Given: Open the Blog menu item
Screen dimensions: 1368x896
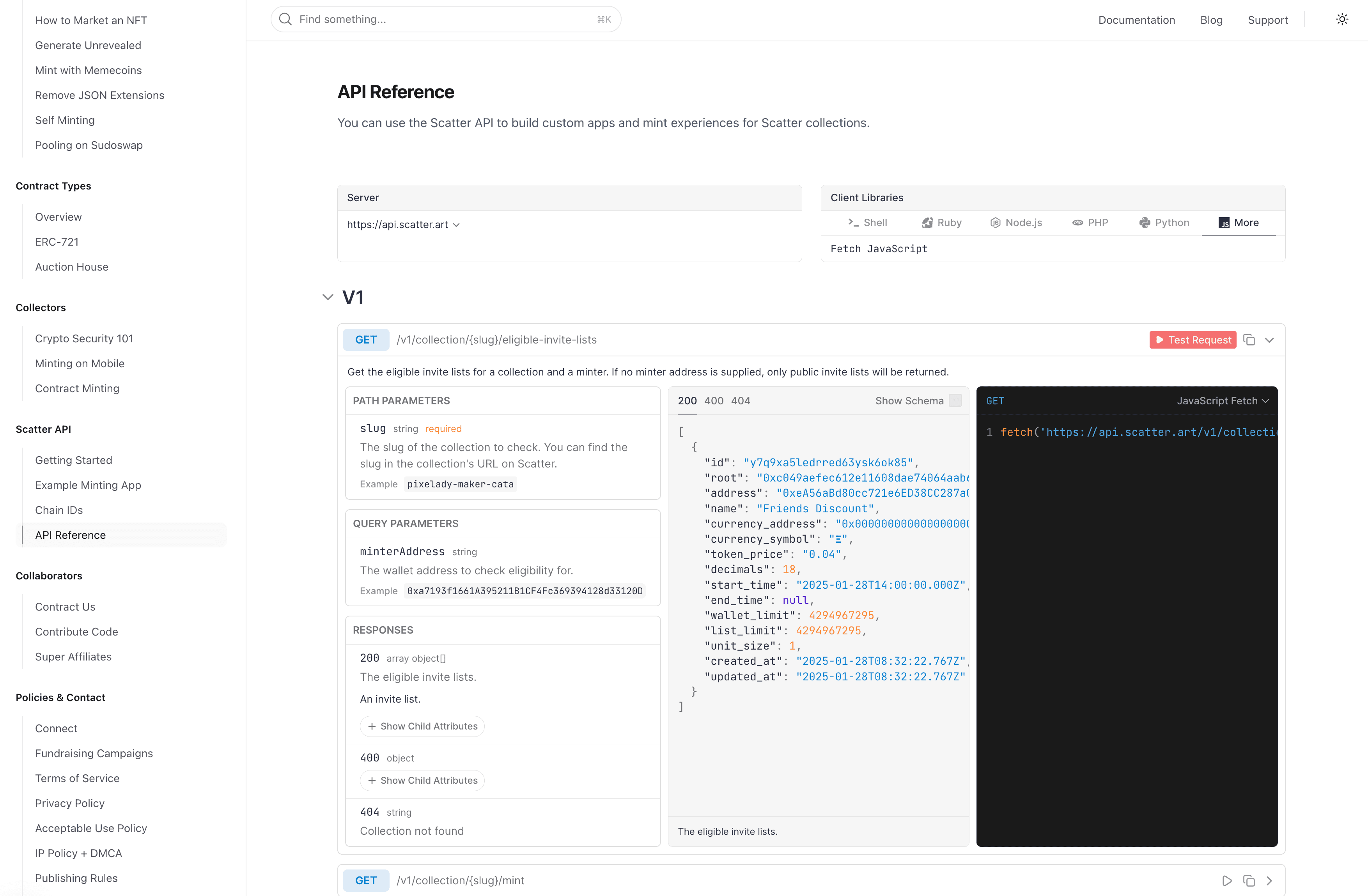Looking at the screenshot, I should 1211,19.
